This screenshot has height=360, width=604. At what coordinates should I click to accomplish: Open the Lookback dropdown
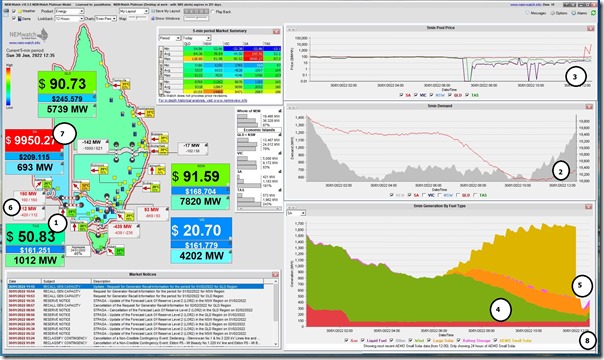coord(70,18)
